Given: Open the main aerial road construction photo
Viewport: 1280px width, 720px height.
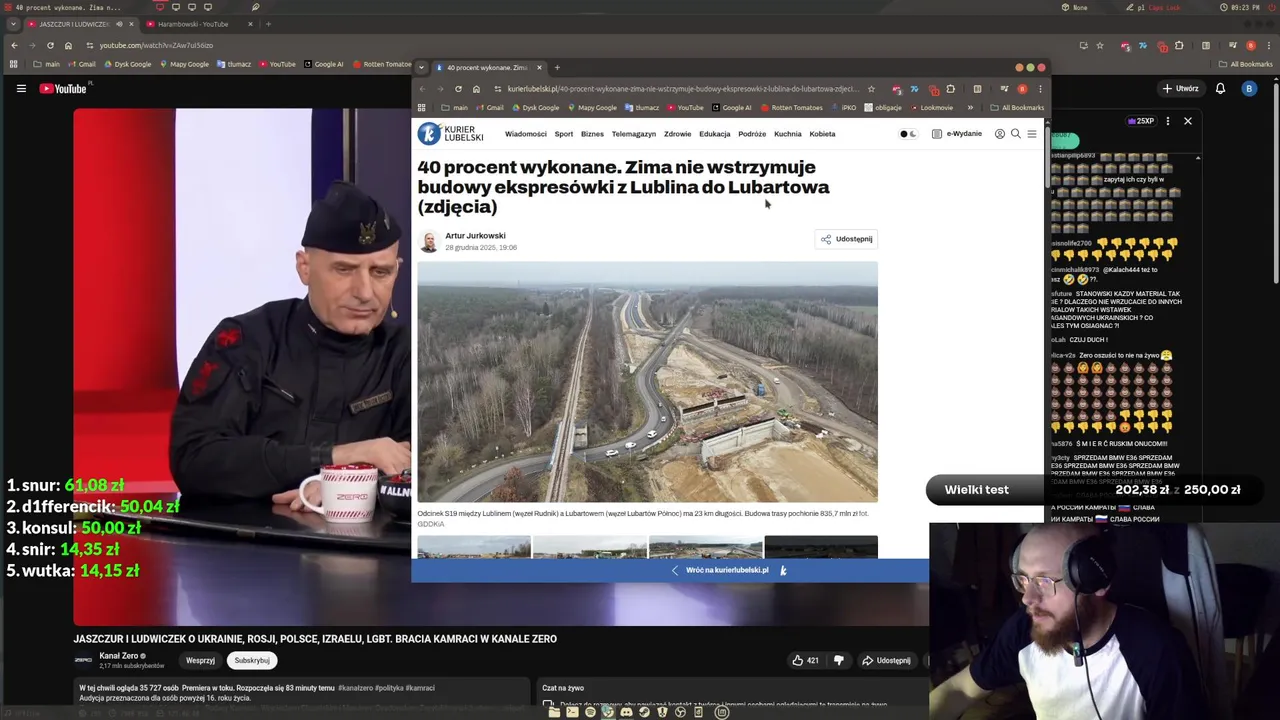Looking at the screenshot, I should click(x=647, y=382).
